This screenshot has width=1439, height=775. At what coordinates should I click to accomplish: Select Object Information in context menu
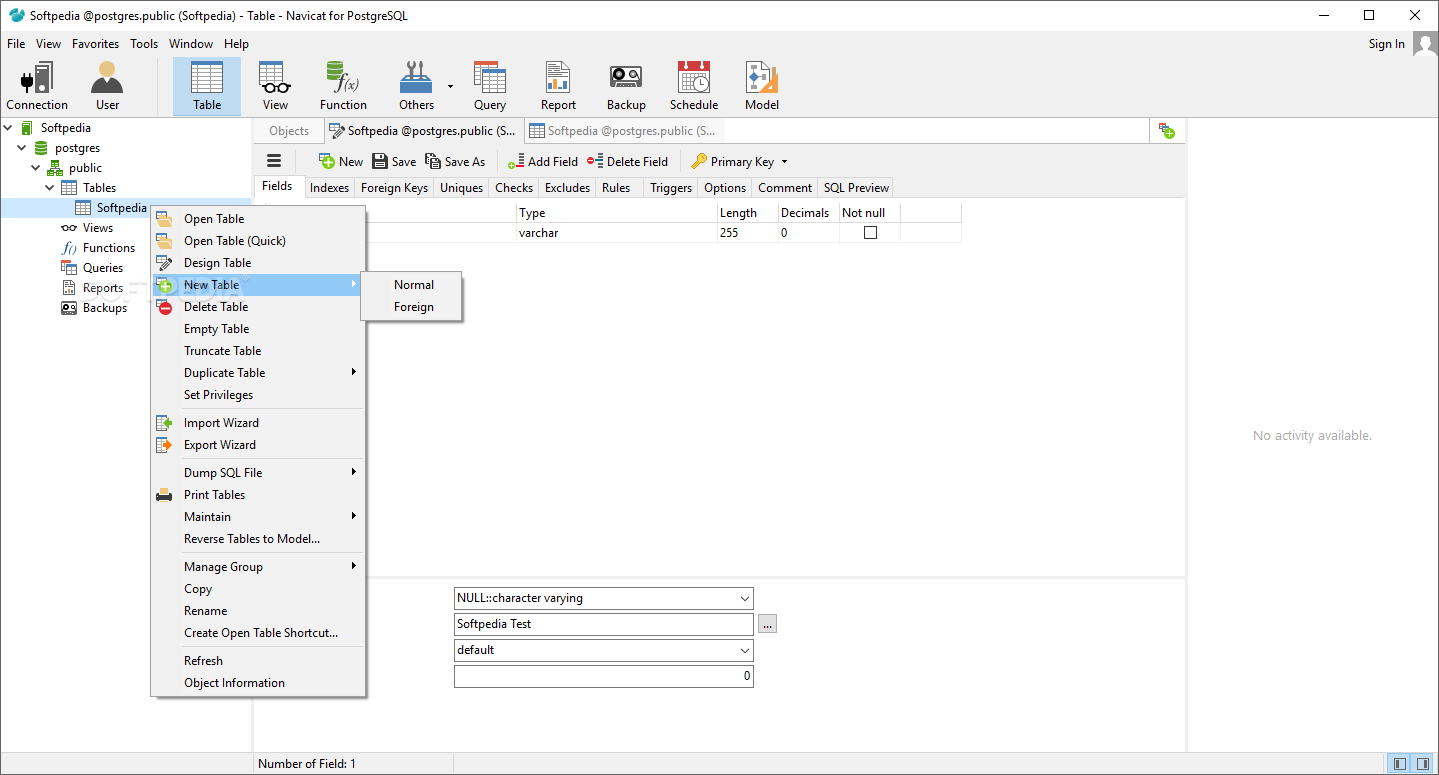(258, 683)
